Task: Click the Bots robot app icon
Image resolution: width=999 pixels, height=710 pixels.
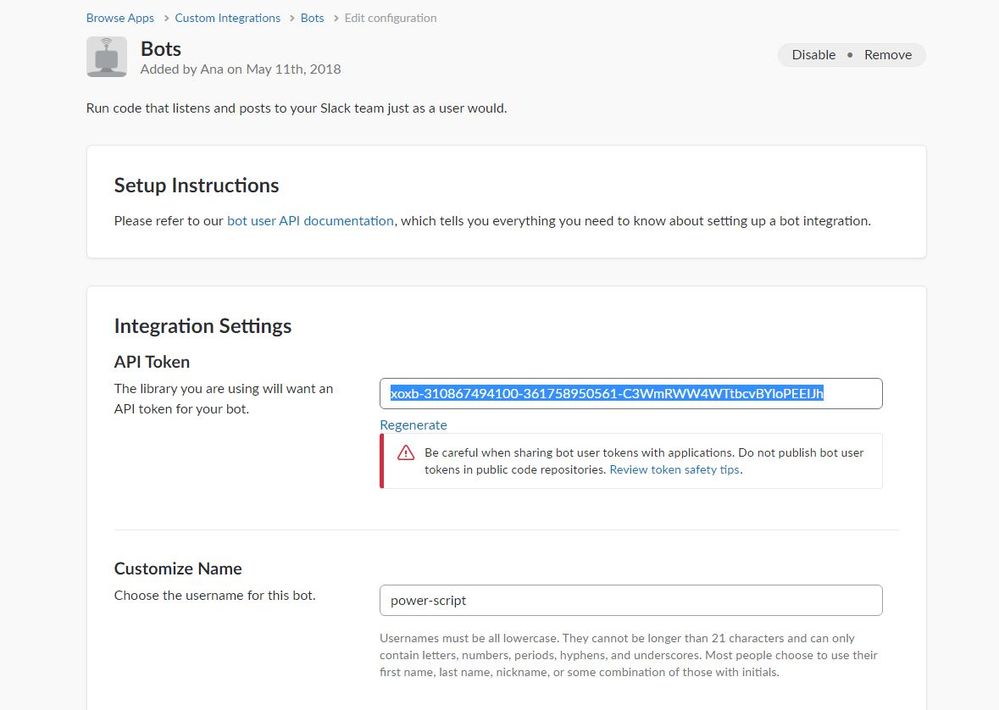Action: tap(106, 57)
